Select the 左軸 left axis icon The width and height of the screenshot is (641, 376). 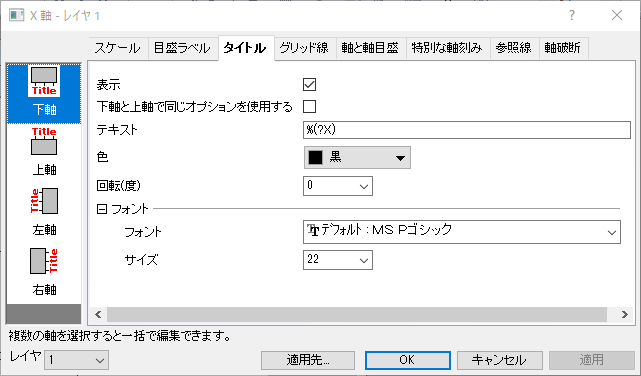(44, 212)
